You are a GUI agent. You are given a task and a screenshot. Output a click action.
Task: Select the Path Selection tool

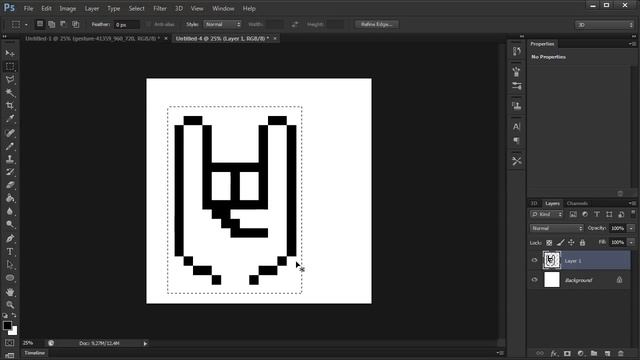(10, 265)
